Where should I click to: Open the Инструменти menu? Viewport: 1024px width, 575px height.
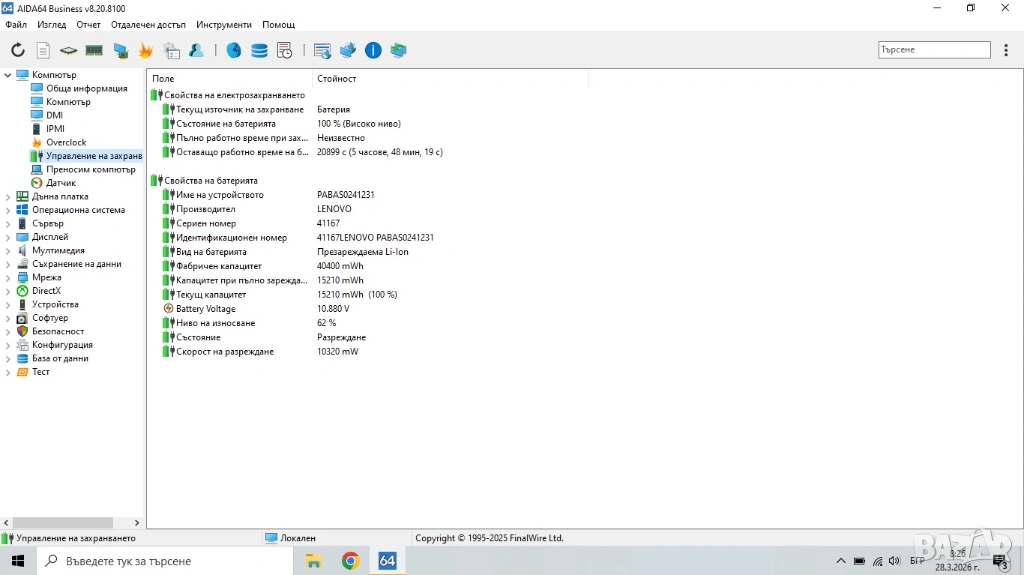coord(224,24)
